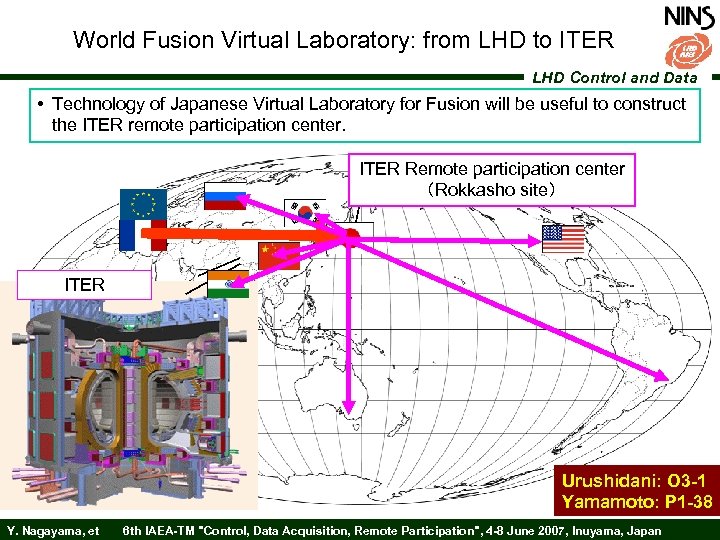720x540 pixels.
Task: Select the French flag
Action: 143,235
